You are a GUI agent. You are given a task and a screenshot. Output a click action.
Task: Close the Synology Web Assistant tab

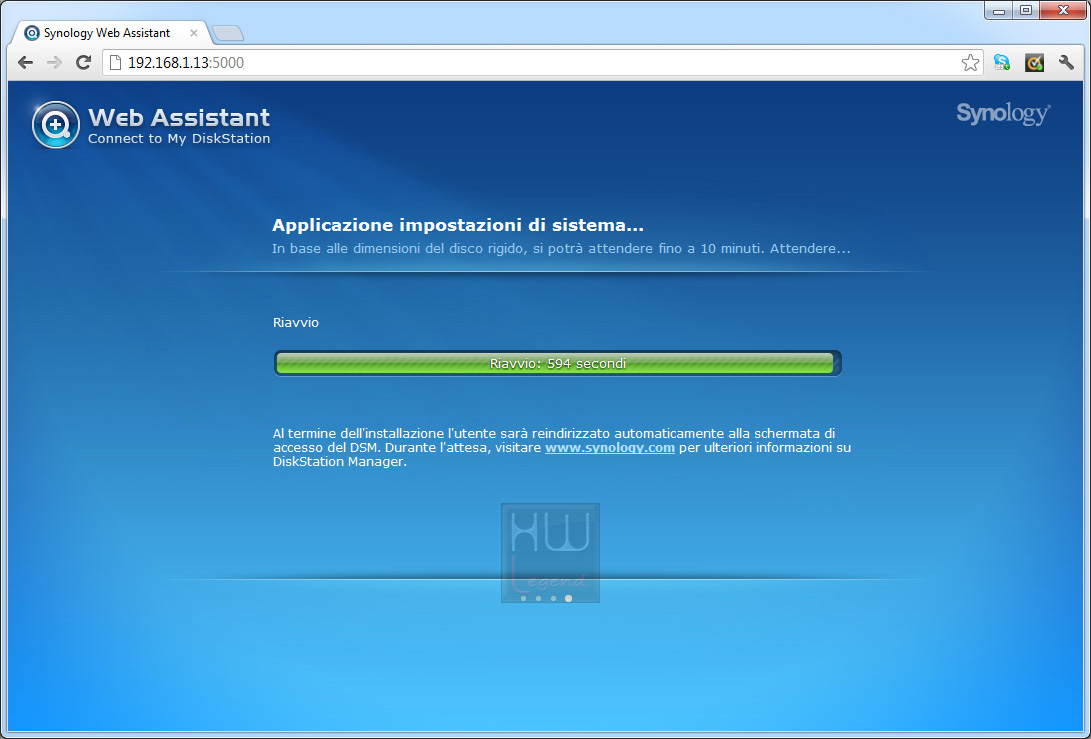pyautogui.click(x=193, y=33)
